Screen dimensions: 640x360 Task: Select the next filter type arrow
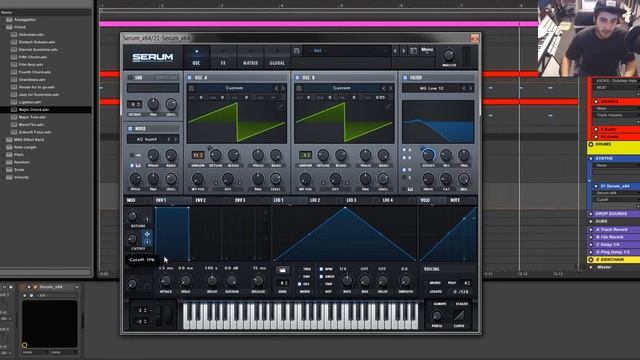tap(471, 88)
